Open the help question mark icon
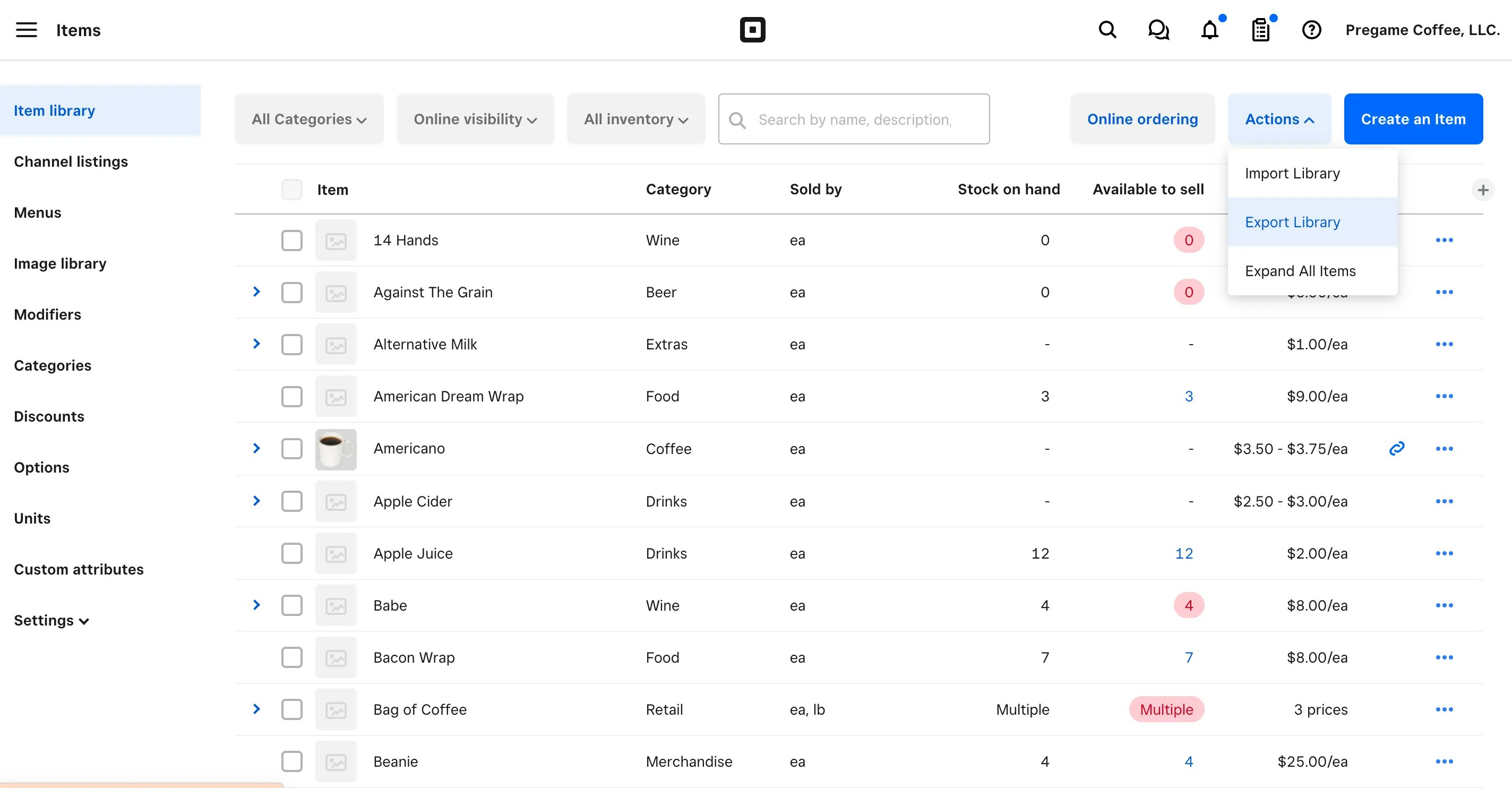Screen dimensions: 1512x788 (x=1311, y=30)
